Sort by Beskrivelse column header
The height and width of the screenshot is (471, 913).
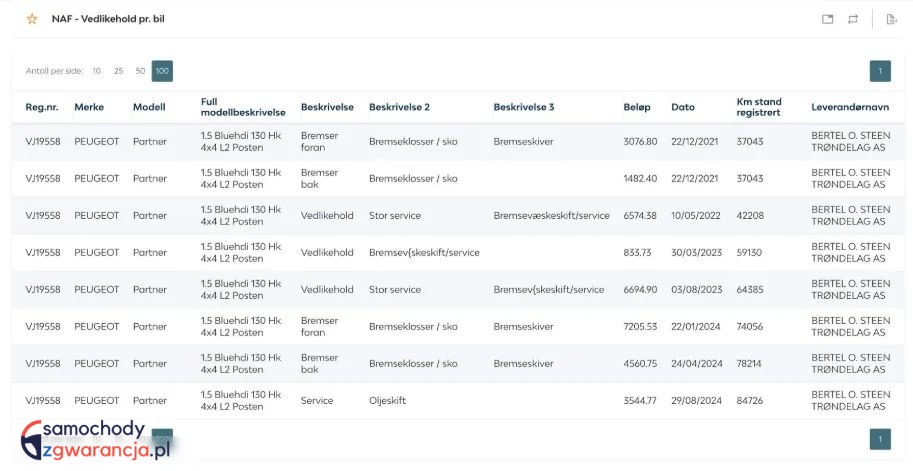[x=327, y=107]
